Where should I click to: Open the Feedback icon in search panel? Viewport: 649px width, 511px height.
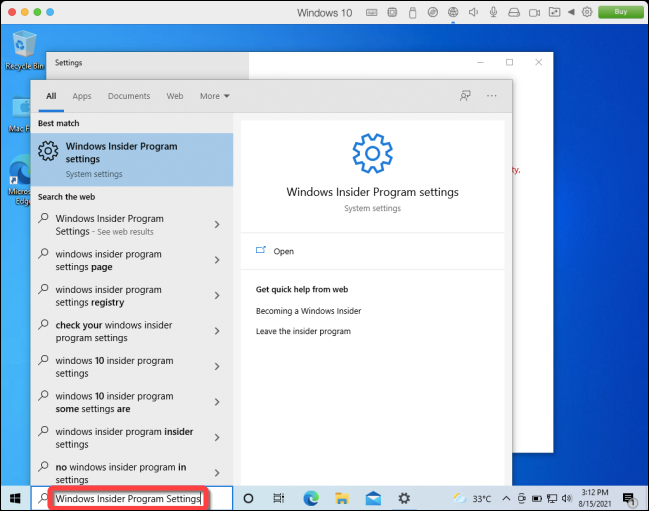465,96
